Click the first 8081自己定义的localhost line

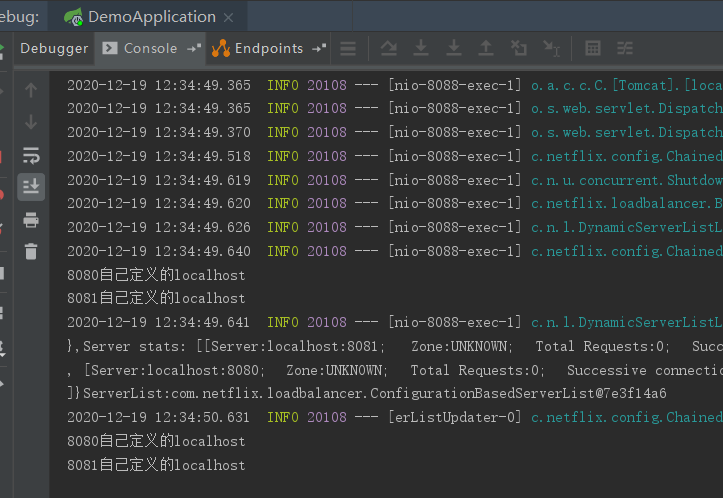156,298
